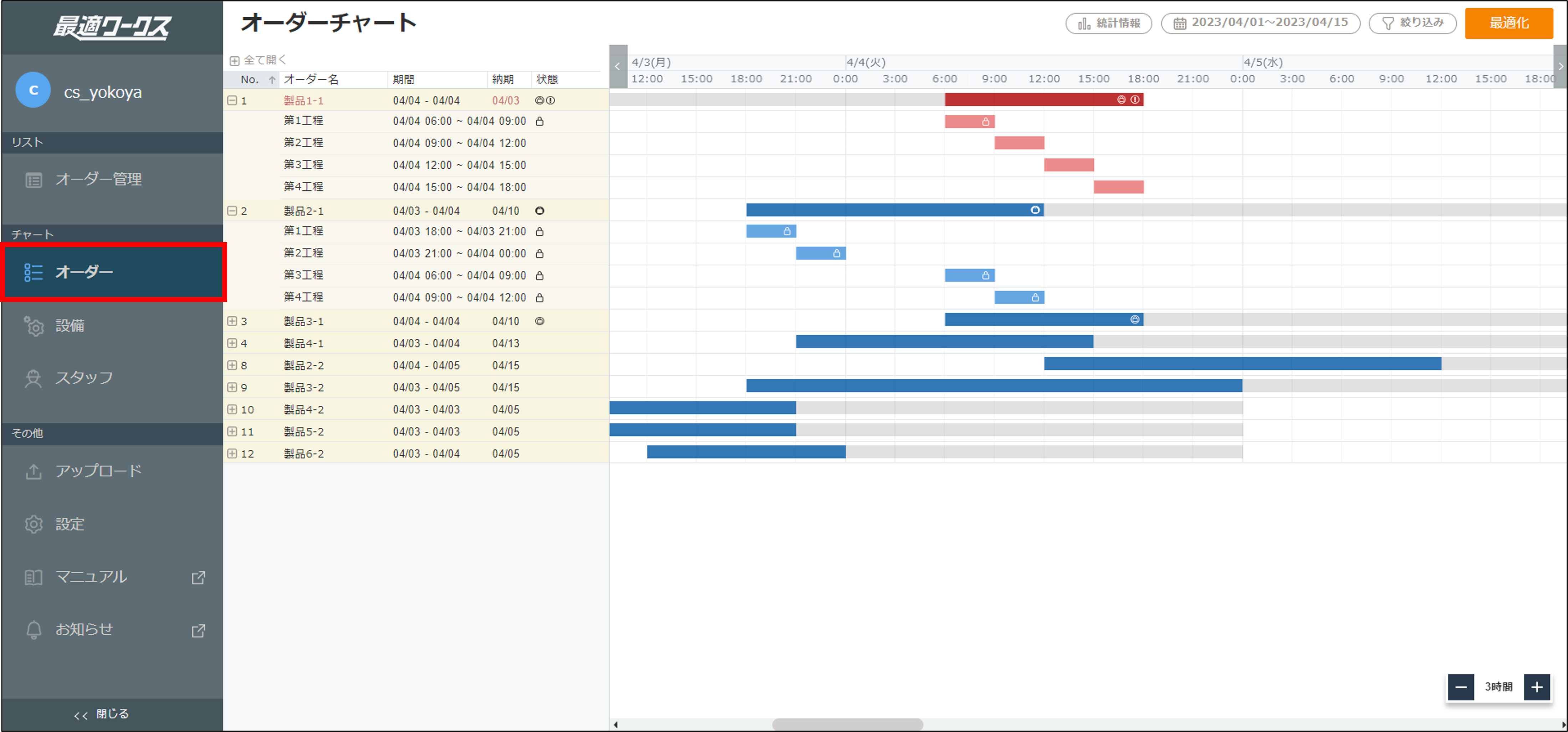Click the list icon beside オーダー管理
Screen dimensions: 1568x732
(x=34, y=180)
